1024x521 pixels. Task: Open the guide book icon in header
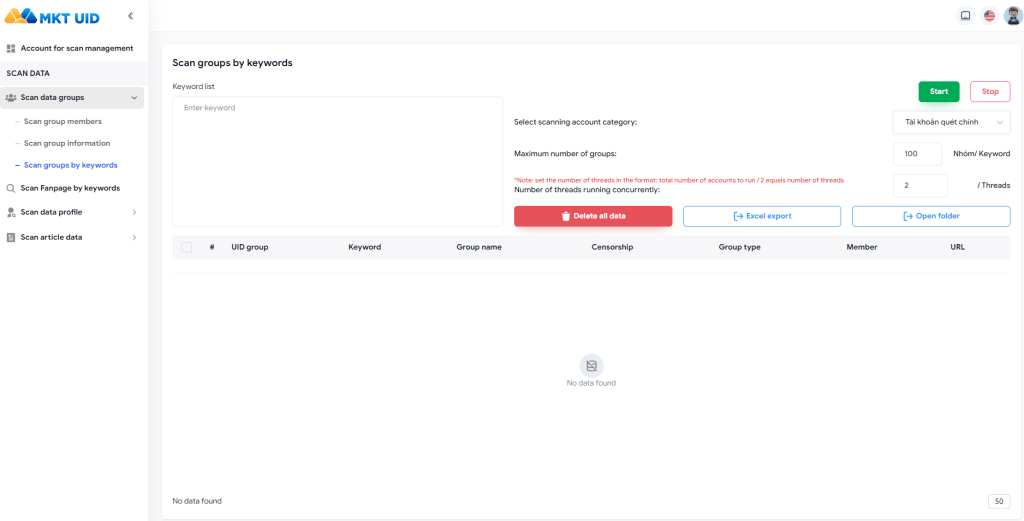(965, 16)
